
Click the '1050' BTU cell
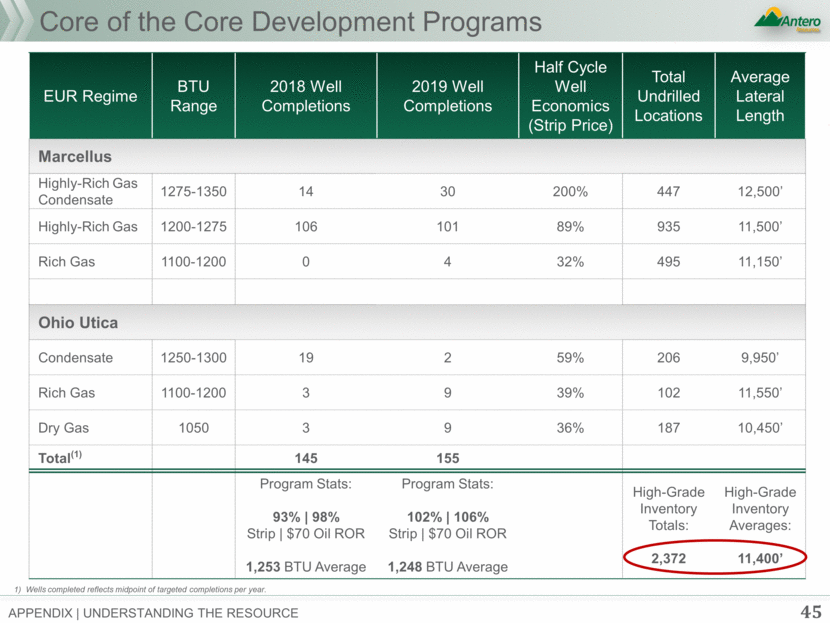point(194,428)
